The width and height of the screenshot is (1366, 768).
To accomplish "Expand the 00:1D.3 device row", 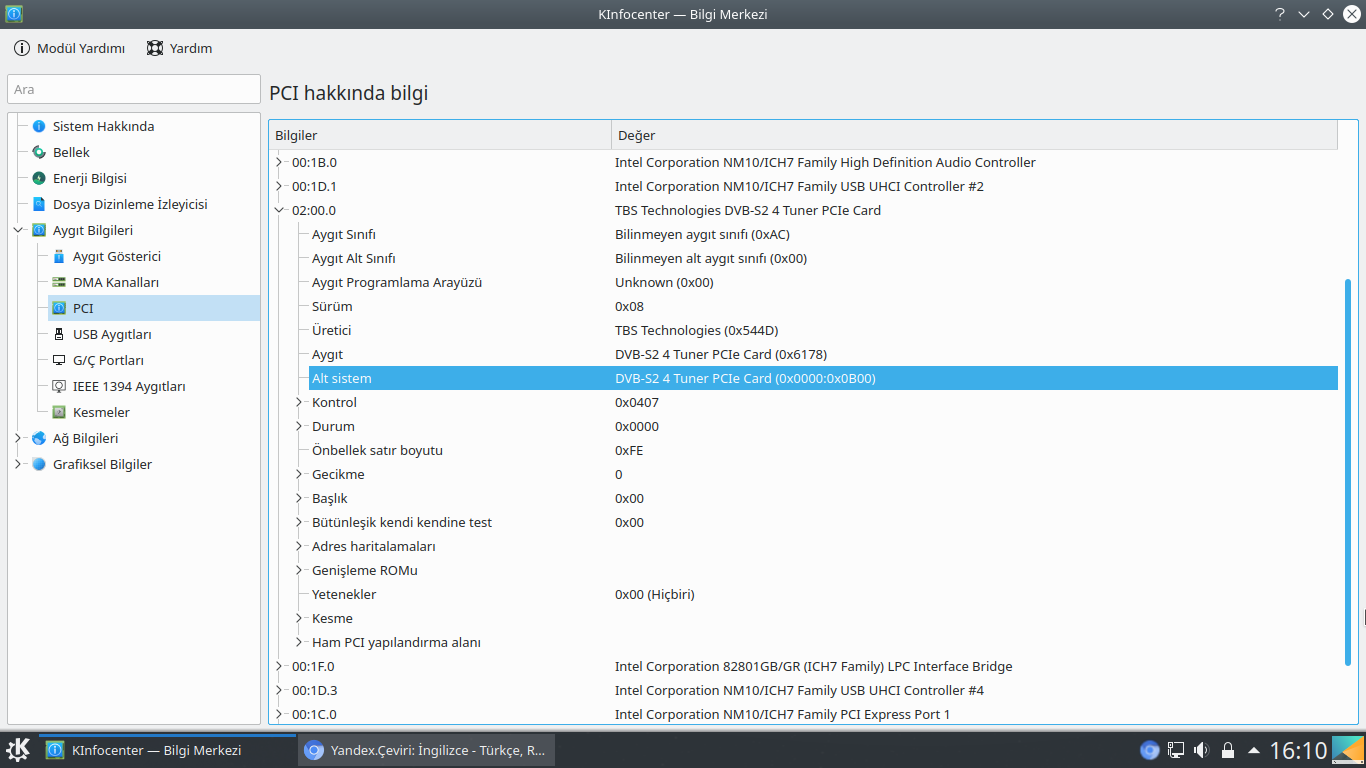I will pos(279,690).
